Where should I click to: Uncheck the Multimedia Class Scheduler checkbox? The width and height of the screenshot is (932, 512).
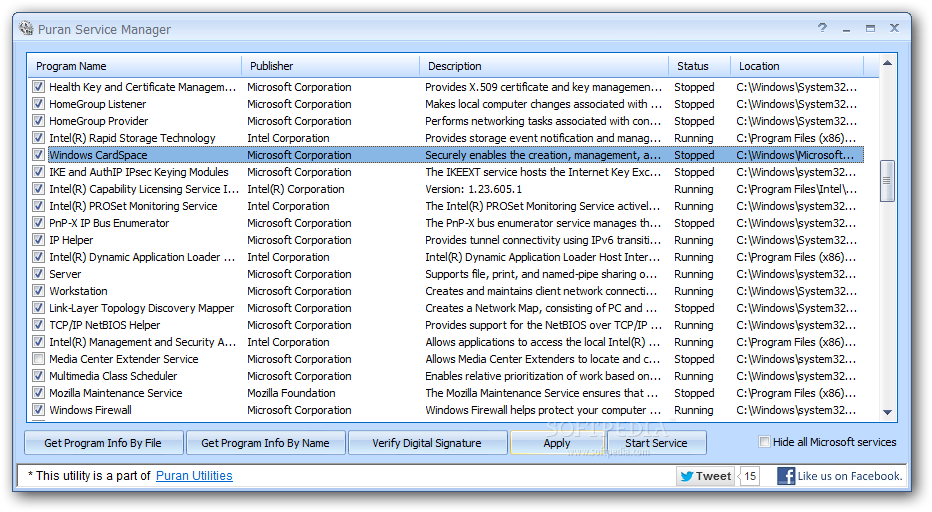pos(39,376)
